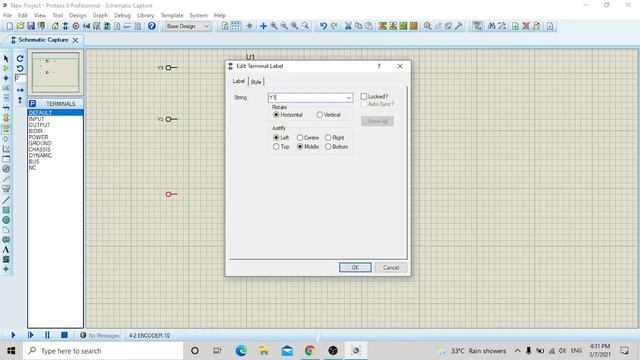Click the blue Pan/center-at-cursor plus icon
Screen dimensions: 640x360
[263, 26]
